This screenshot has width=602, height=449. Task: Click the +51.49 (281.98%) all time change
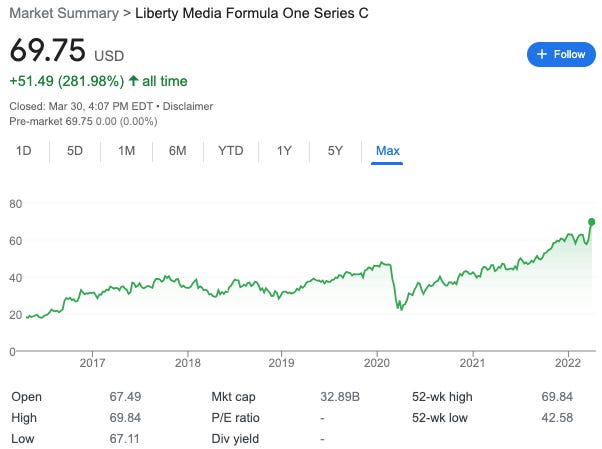click(x=98, y=81)
